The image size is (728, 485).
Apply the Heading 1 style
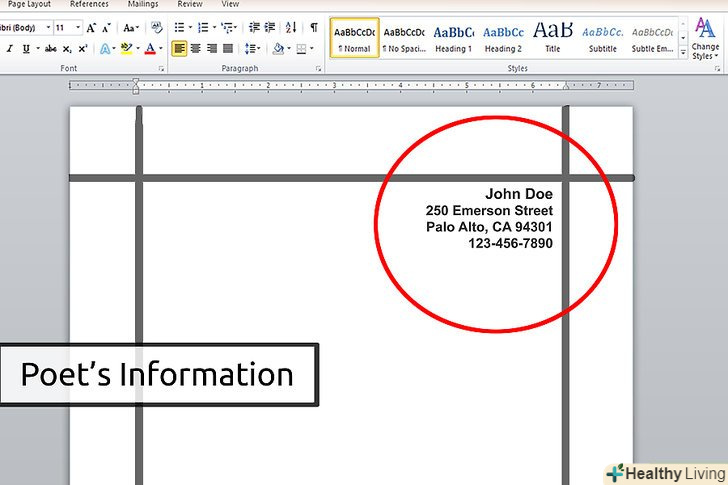[x=454, y=39]
